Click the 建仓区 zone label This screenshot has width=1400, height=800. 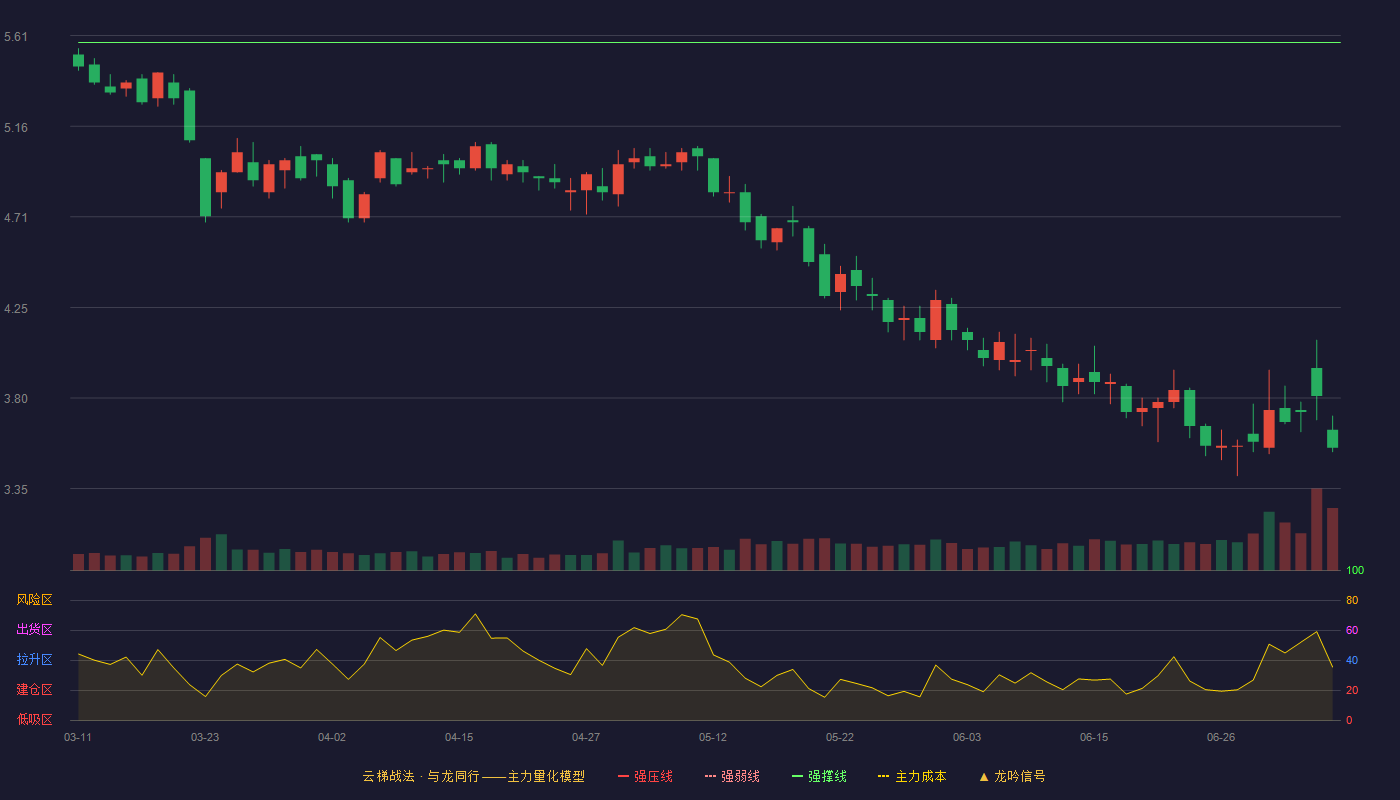(34, 690)
